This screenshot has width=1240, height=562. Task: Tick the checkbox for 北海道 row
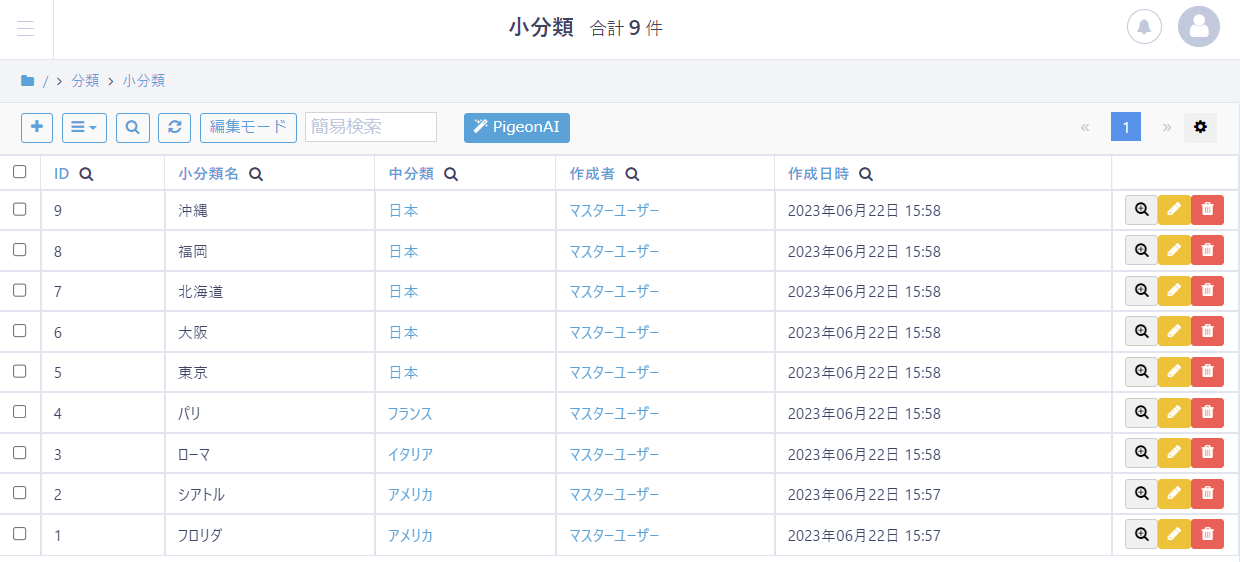pyautogui.click(x=20, y=290)
